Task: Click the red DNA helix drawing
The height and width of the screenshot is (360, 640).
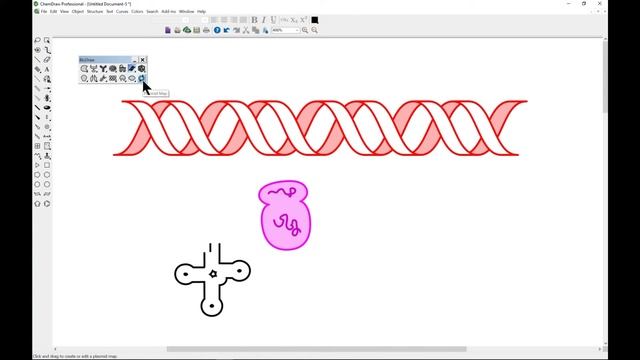Action: tap(320, 128)
